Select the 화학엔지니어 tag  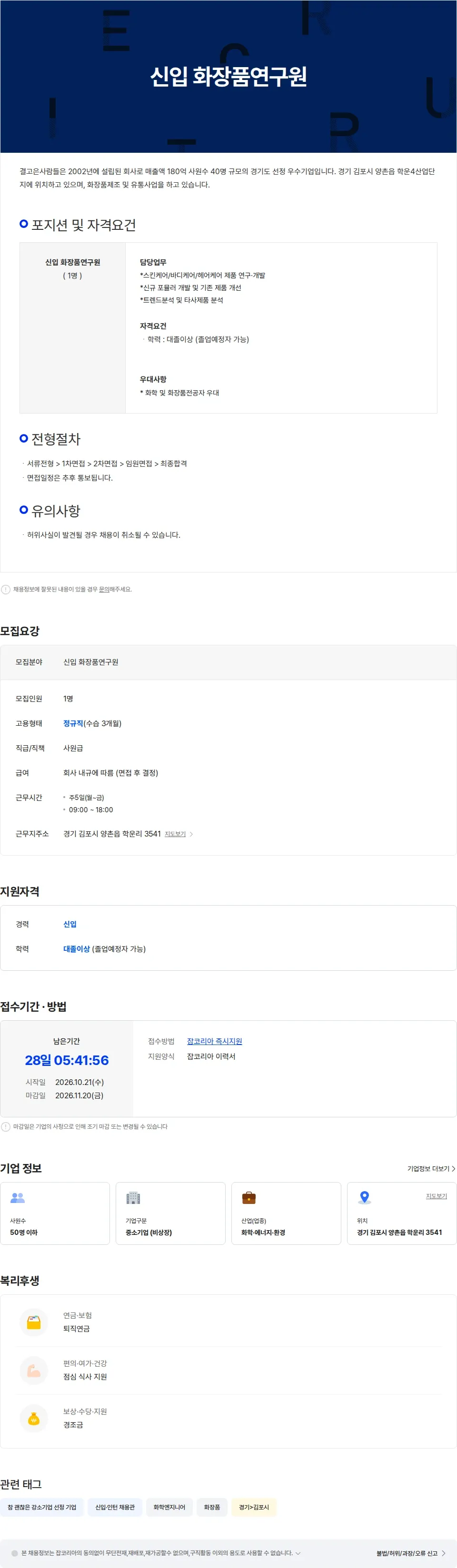(x=169, y=1507)
